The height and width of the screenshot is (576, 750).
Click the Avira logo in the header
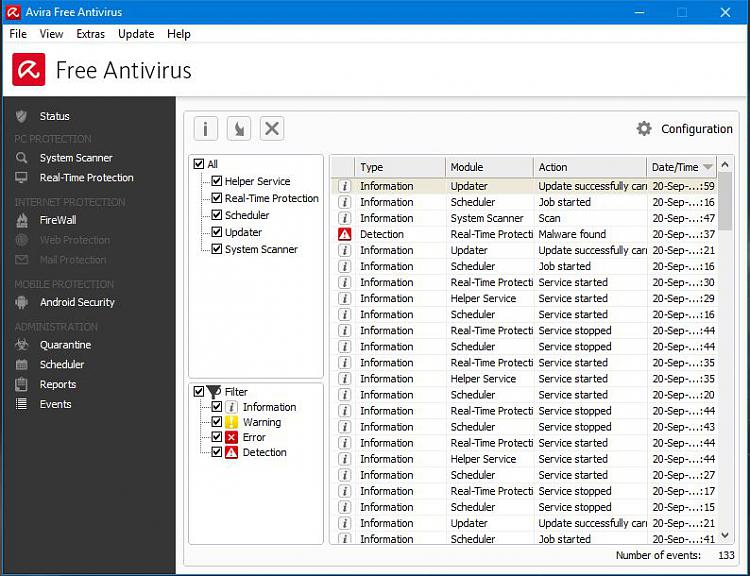pos(29,70)
